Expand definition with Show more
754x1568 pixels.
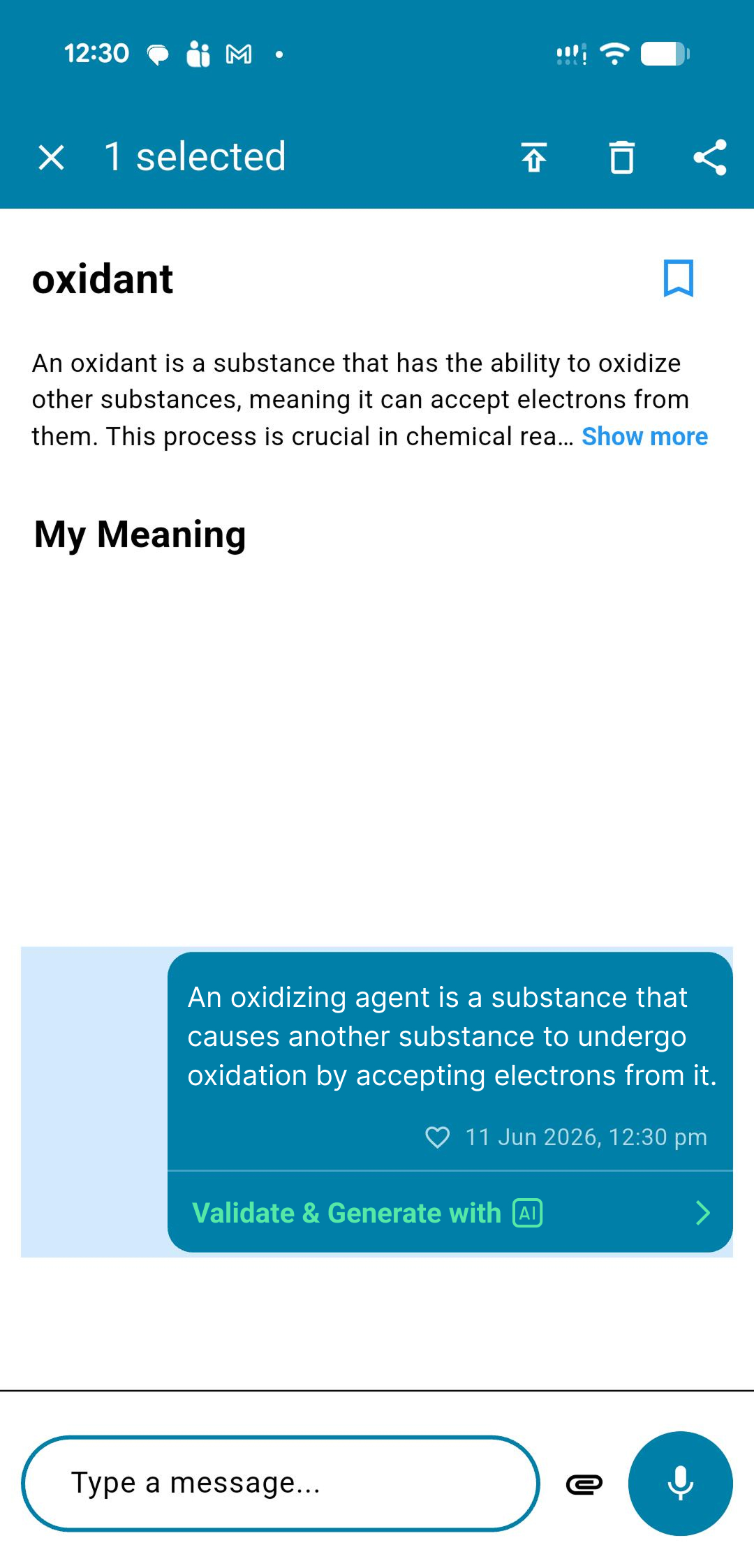coord(644,436)
